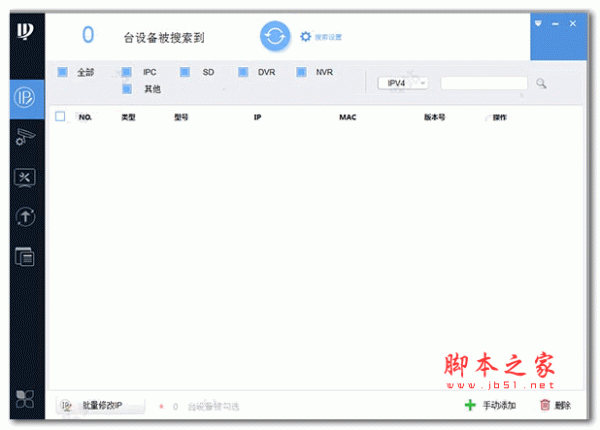Toggle the NVR filter checkbox
The width and height of the screenshot is (600, 430).
click(302, 72)
